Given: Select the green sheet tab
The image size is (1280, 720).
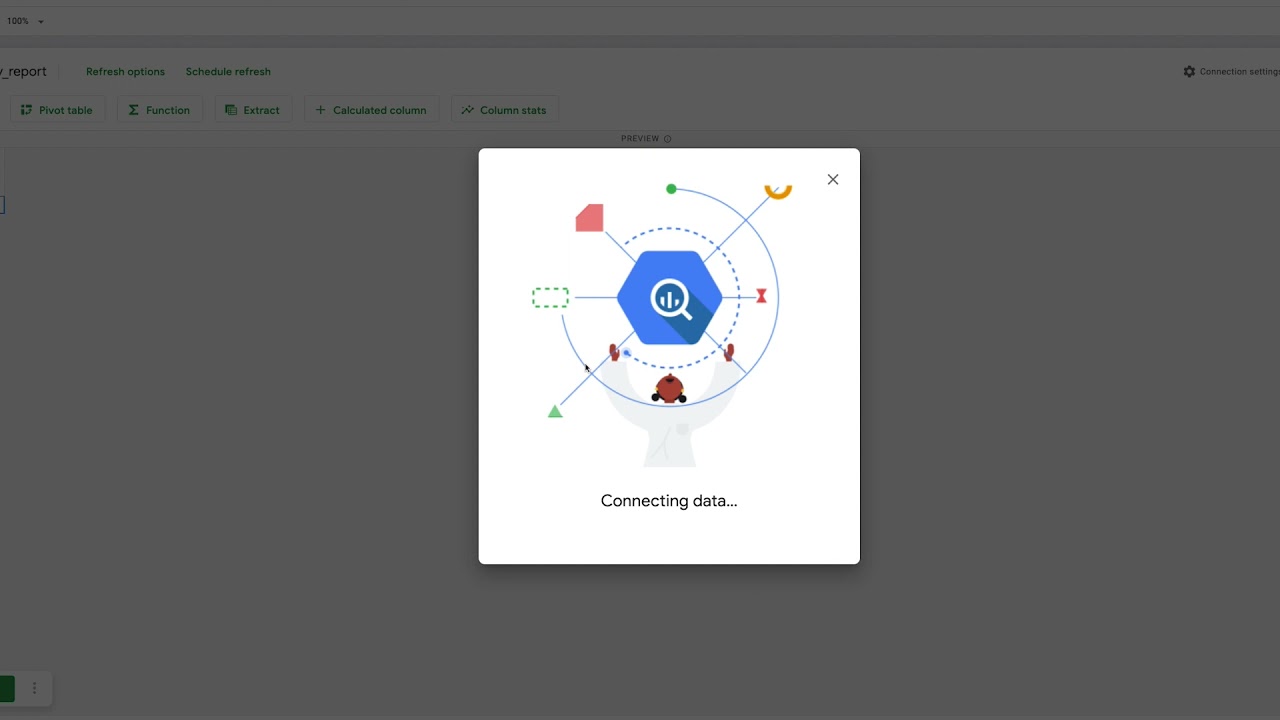Looking at the screenshot, I should point(6,688).
